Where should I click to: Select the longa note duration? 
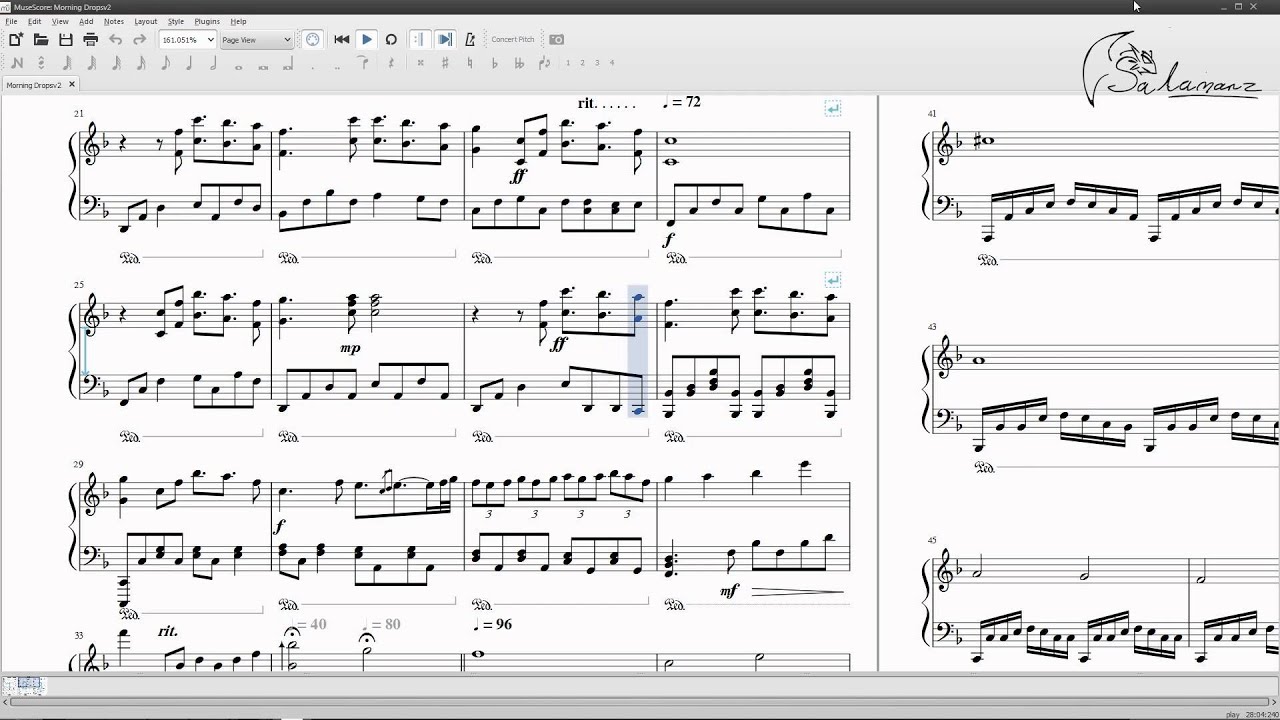coord(288,64)
